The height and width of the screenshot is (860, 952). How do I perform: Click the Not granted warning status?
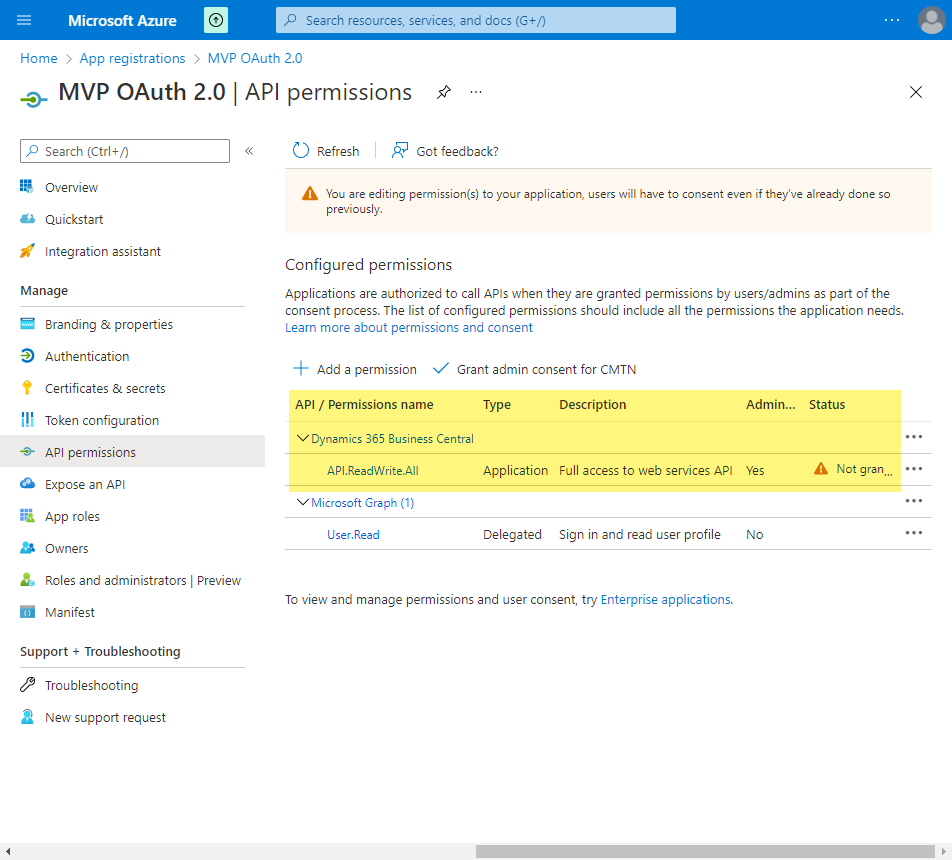pos(854,469)
